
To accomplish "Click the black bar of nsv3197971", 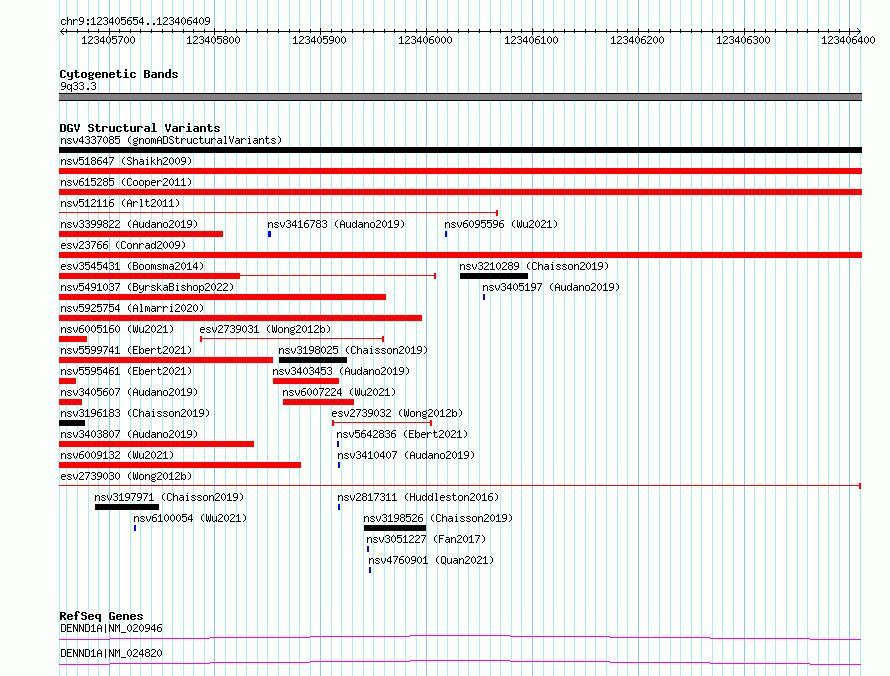I will tap(127, 507).
